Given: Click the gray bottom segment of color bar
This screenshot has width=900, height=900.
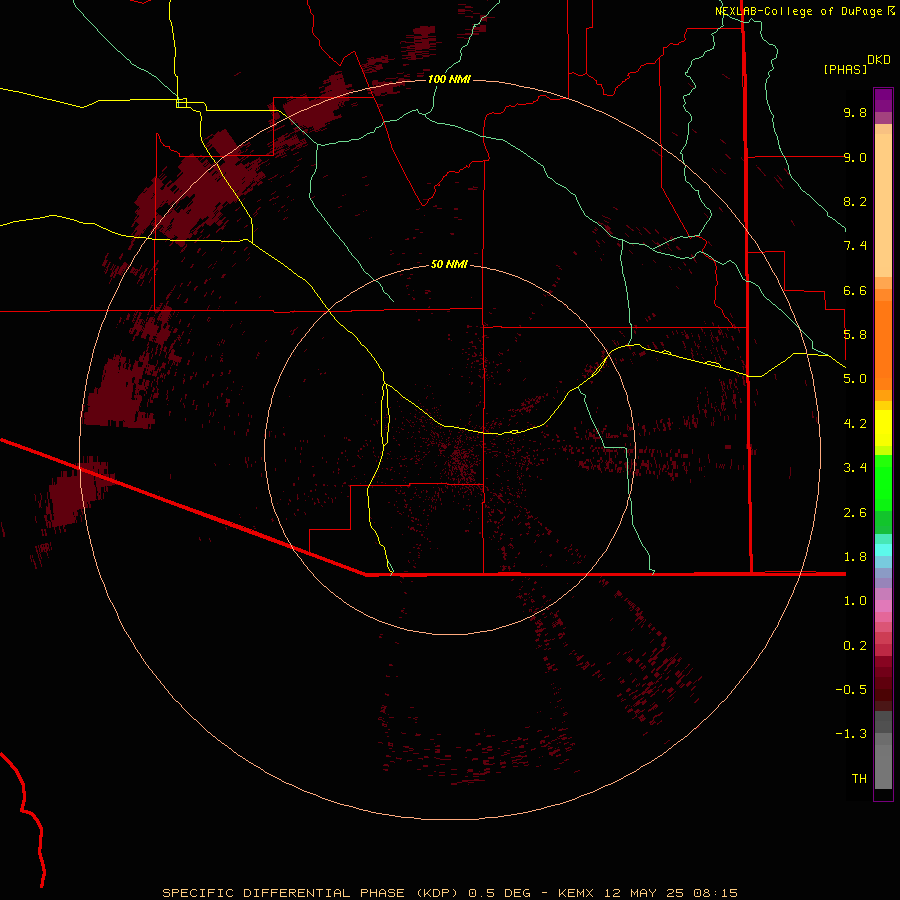Looking at the screenshot, I should pyautogui.click(x=883, y=767).
